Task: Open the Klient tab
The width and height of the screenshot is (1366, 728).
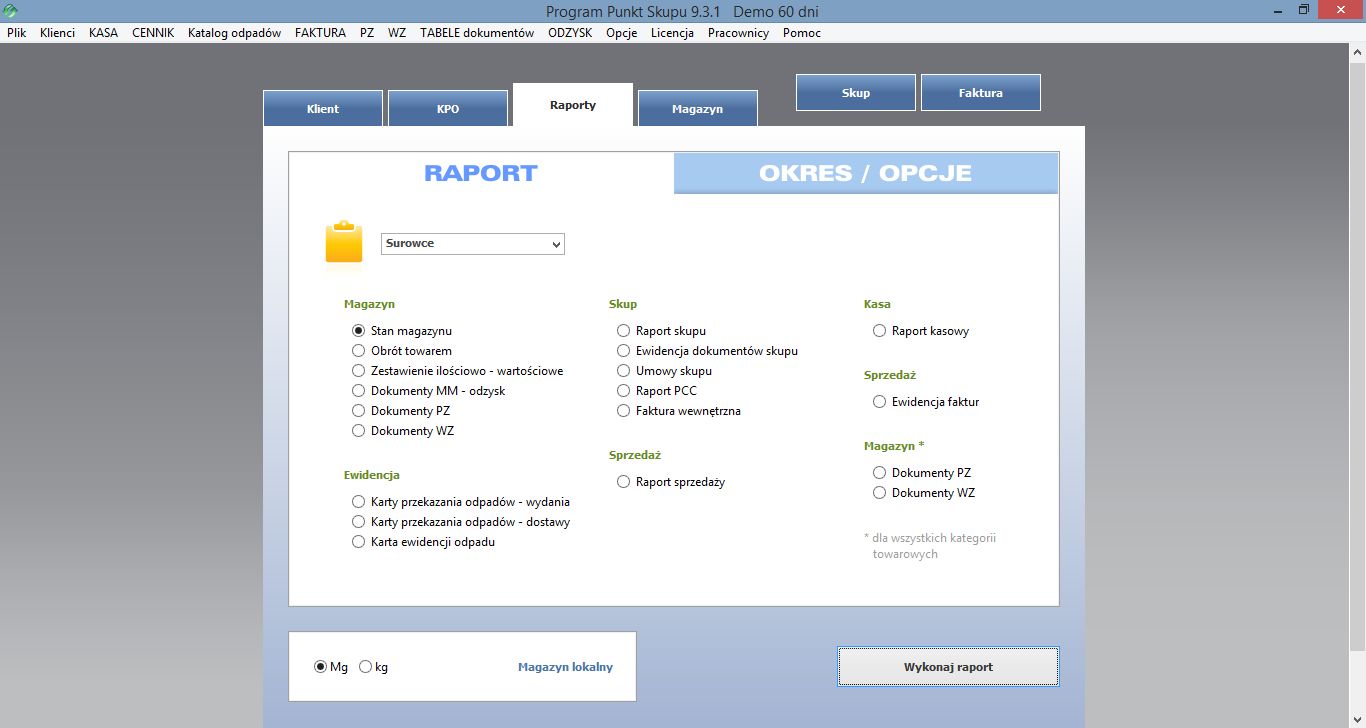Action: point(323,109)
